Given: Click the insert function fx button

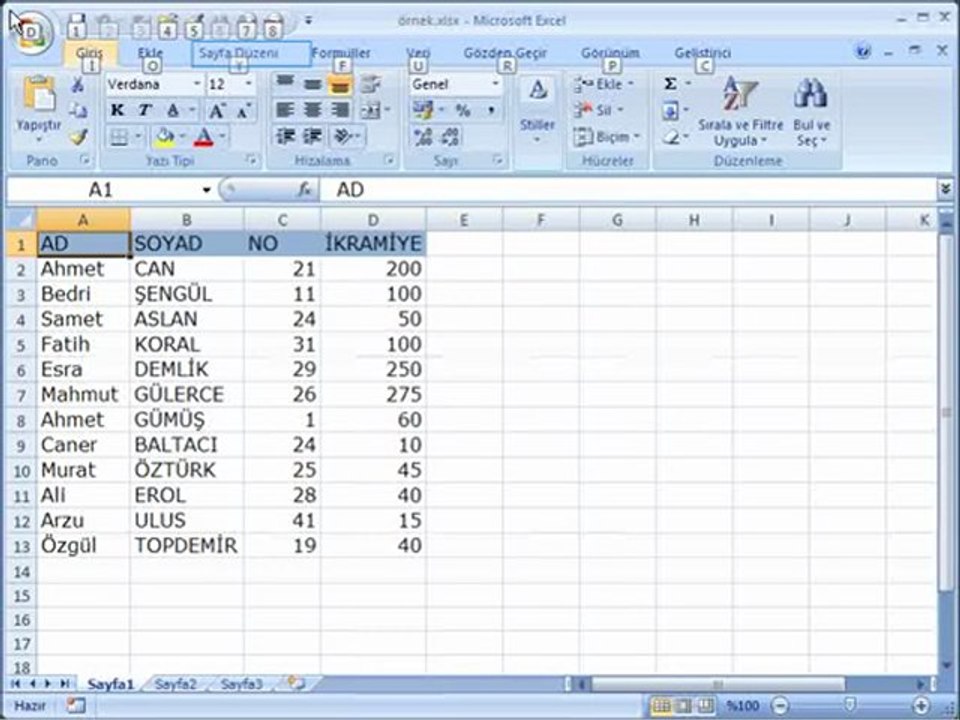Looking at the screenshot, I should (304, 190).
